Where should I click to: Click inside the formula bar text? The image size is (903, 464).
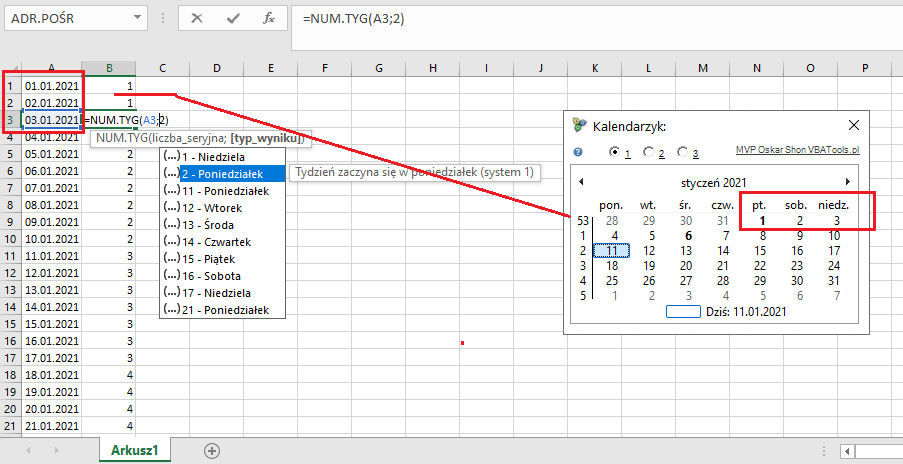(x=354, y=19)
